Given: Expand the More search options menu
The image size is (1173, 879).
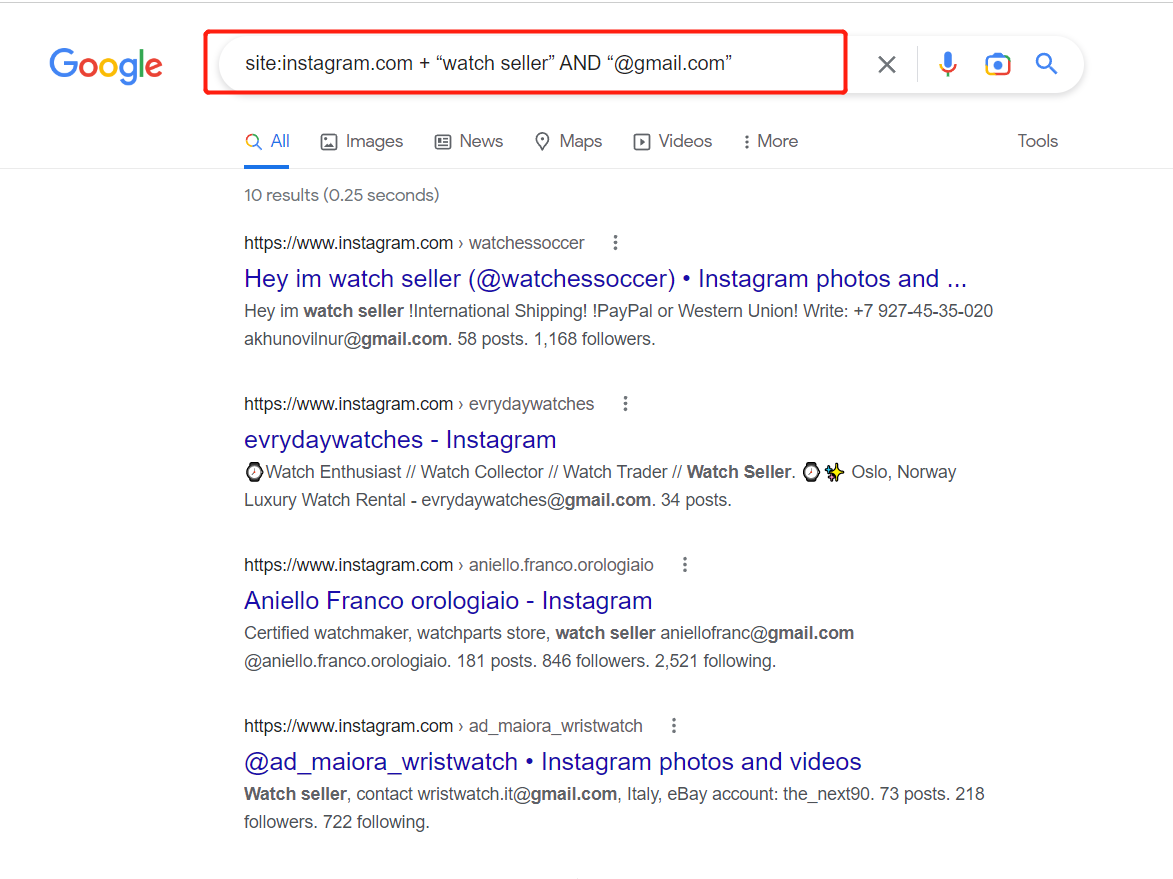Looking at the screenshot, I should (x=771, y=141).
